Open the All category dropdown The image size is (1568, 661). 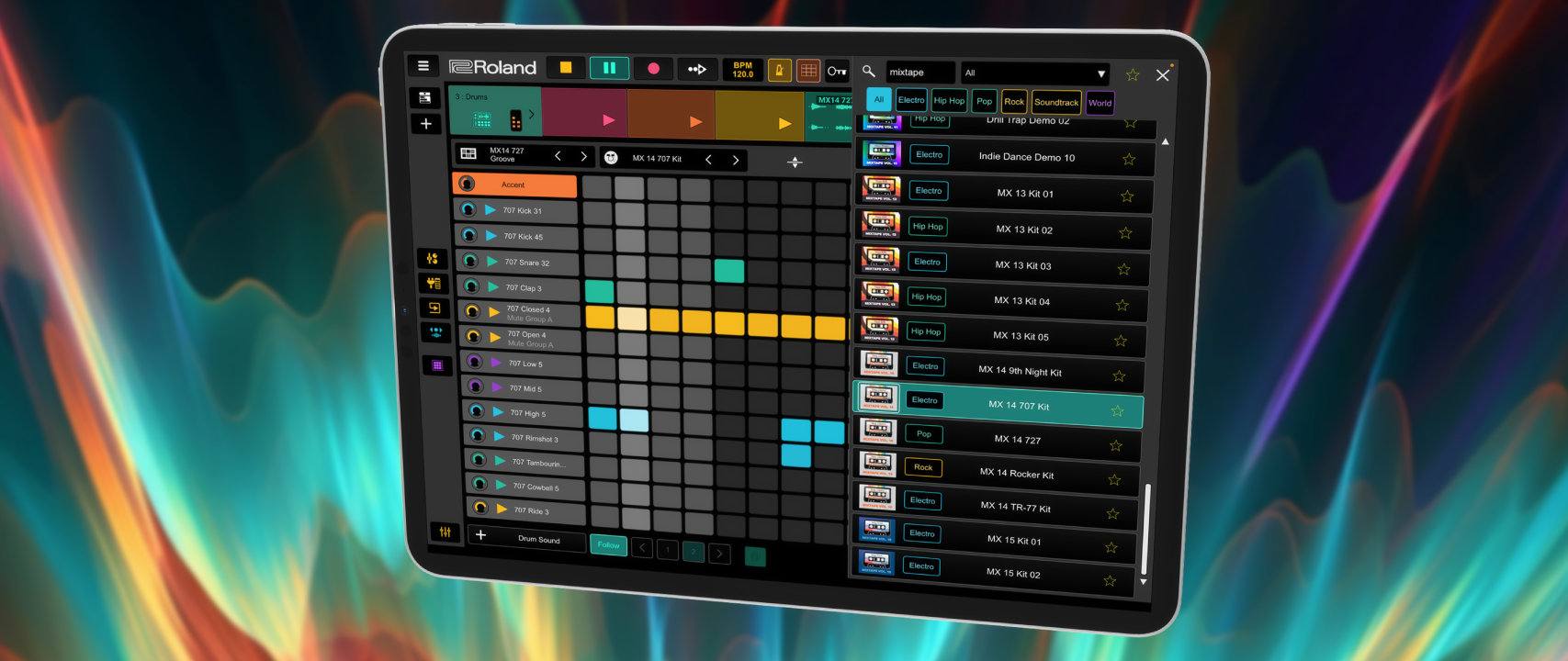(x=1034, y=73)
